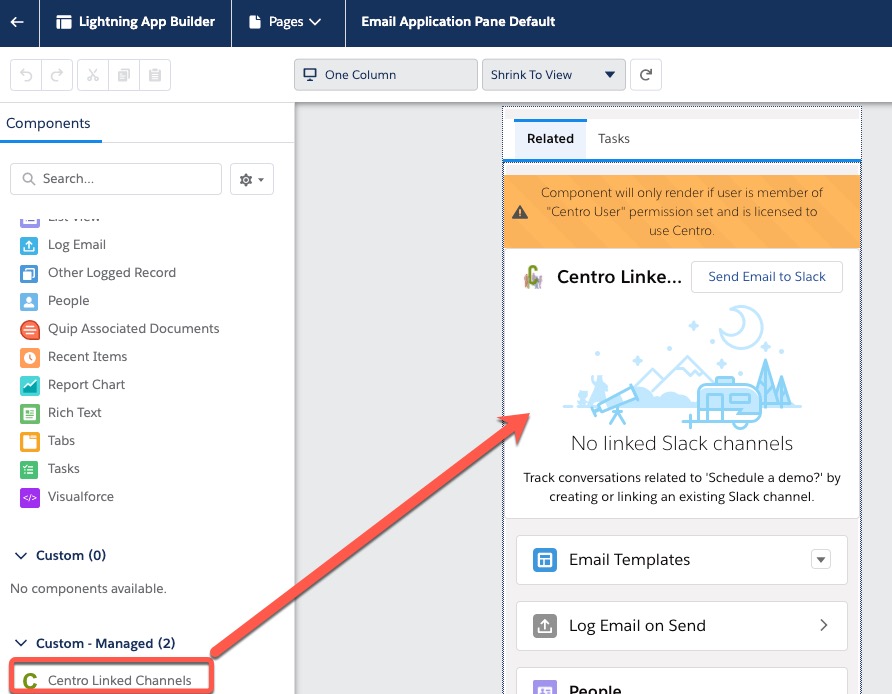Click the Log Email on Send title
The image size is (892, 694).
click(638, 626)
